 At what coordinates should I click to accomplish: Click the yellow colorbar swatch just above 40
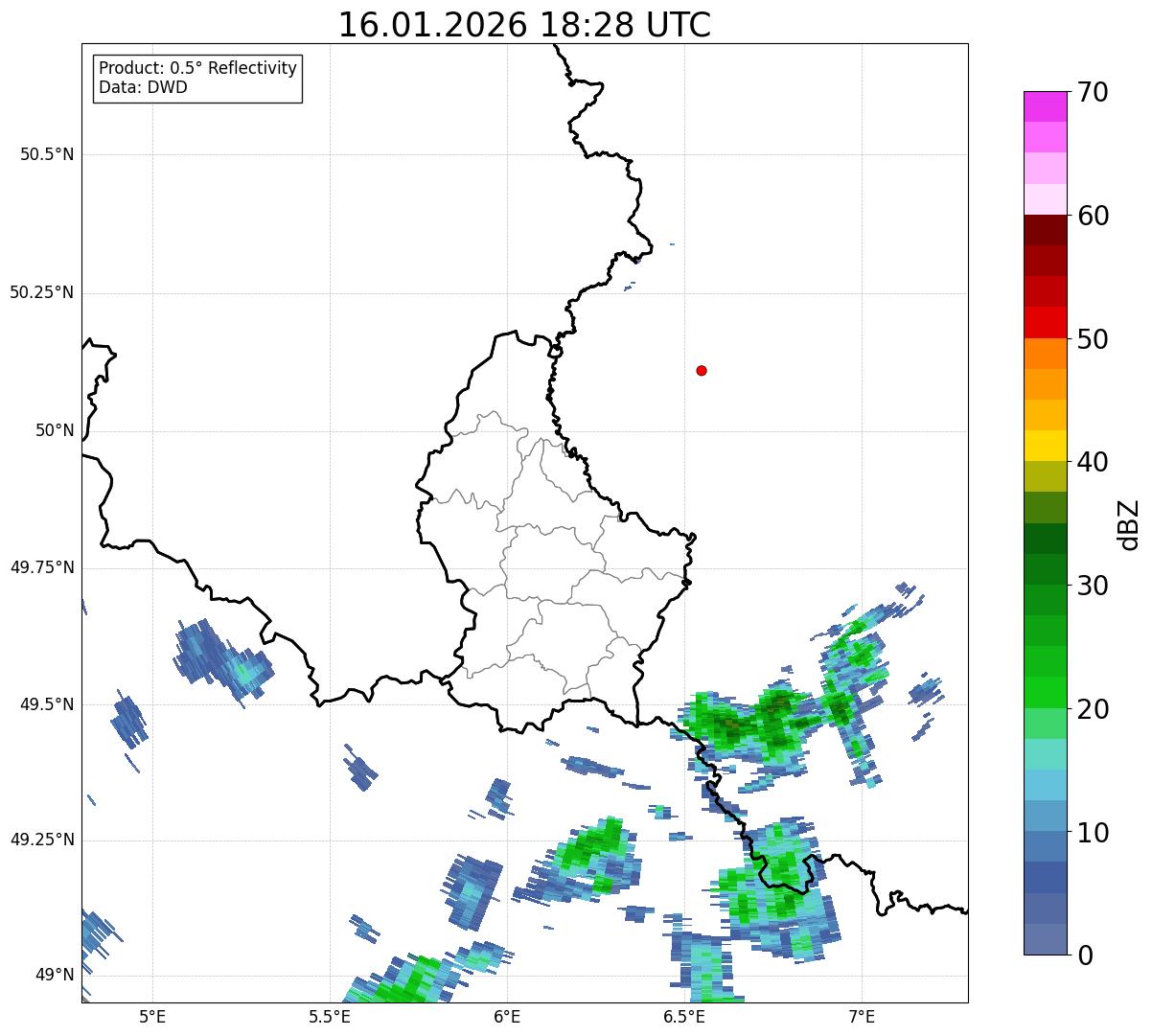pyautogui.click(x=1045, y=446)
